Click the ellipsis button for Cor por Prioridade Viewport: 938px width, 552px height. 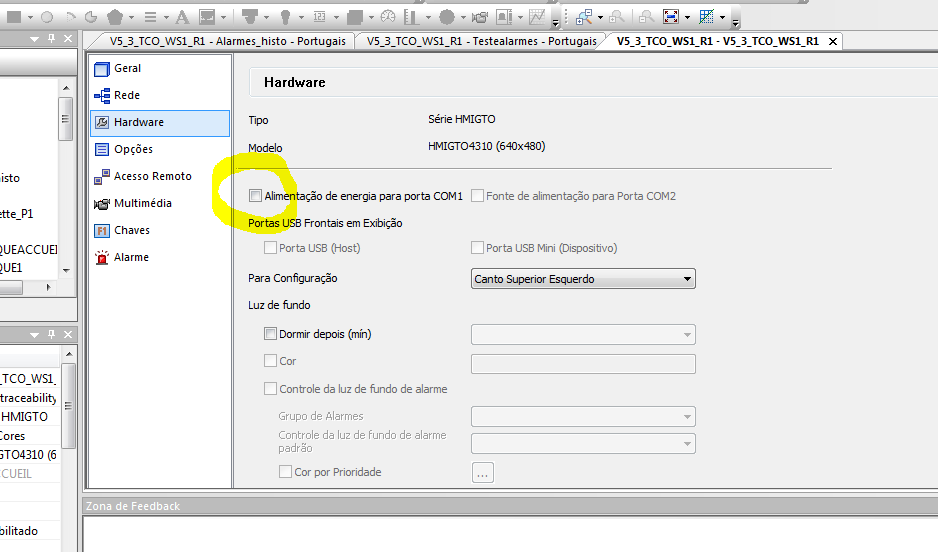pos(482,473)
